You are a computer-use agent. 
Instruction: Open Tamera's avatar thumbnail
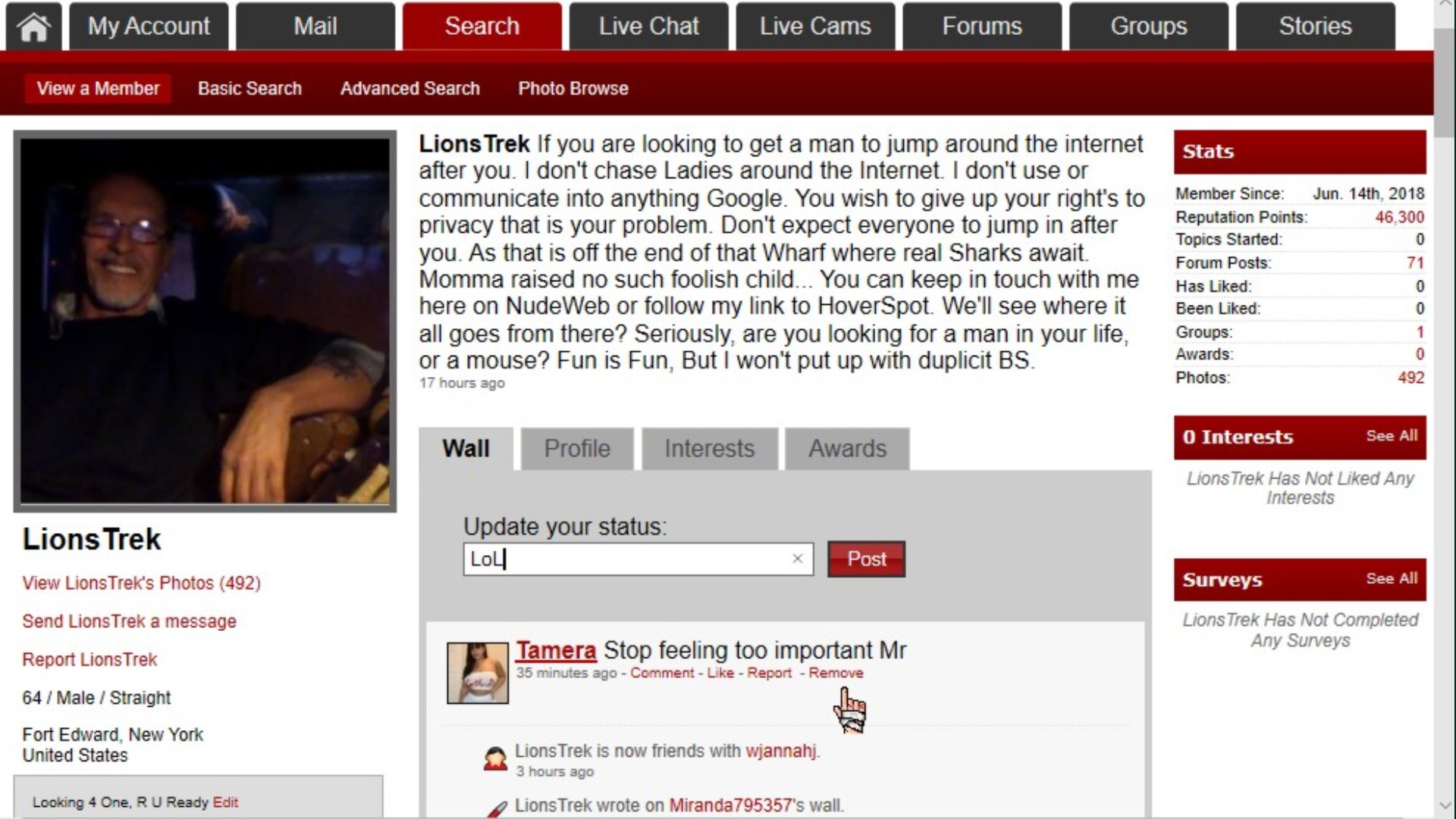point(478,673)
